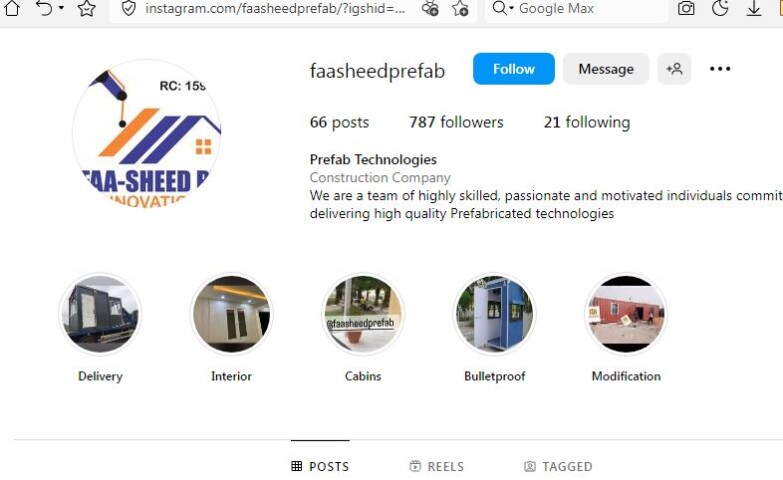Open back history dropdown arrow
This screenshot has width=783, height=480.
click(61, 7)
